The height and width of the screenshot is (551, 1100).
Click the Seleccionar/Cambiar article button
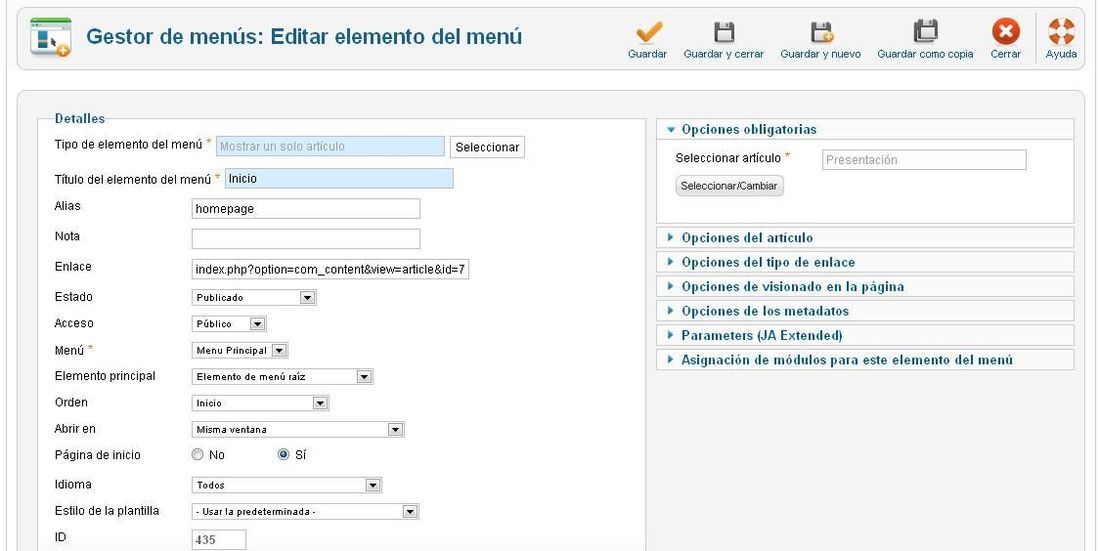click(729, 186)
